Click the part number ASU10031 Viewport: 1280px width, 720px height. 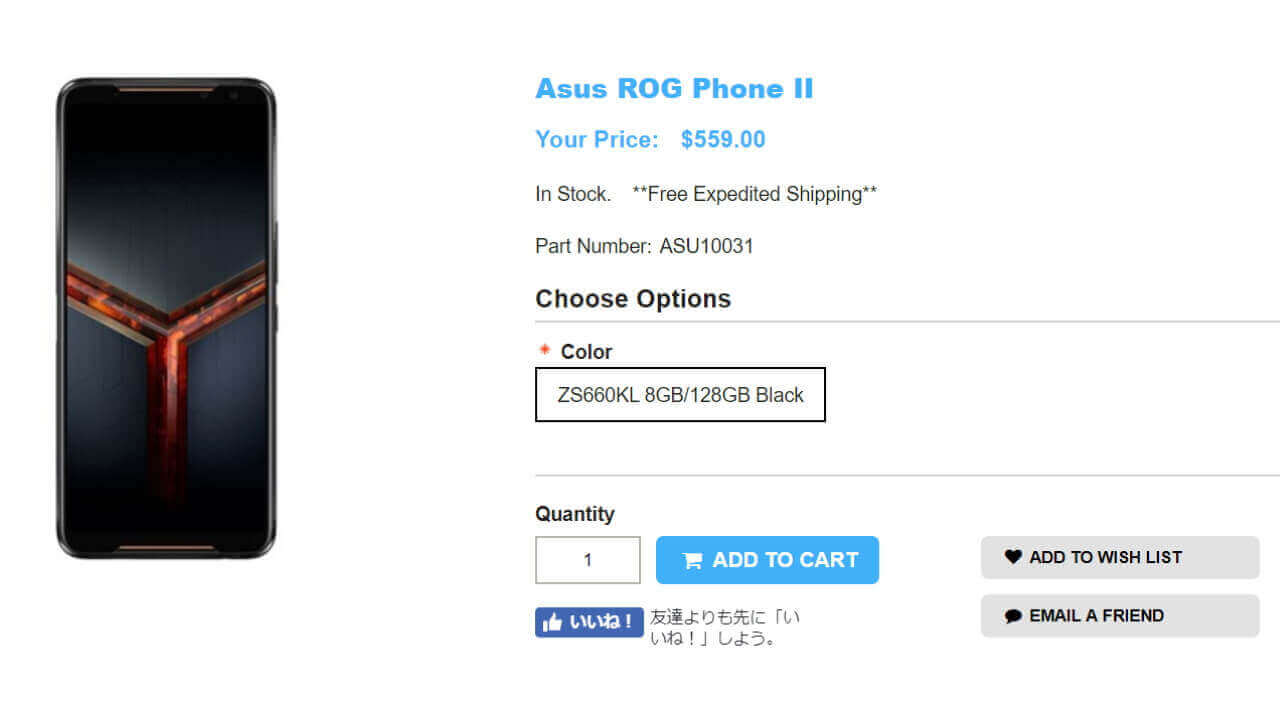point(706,246)
